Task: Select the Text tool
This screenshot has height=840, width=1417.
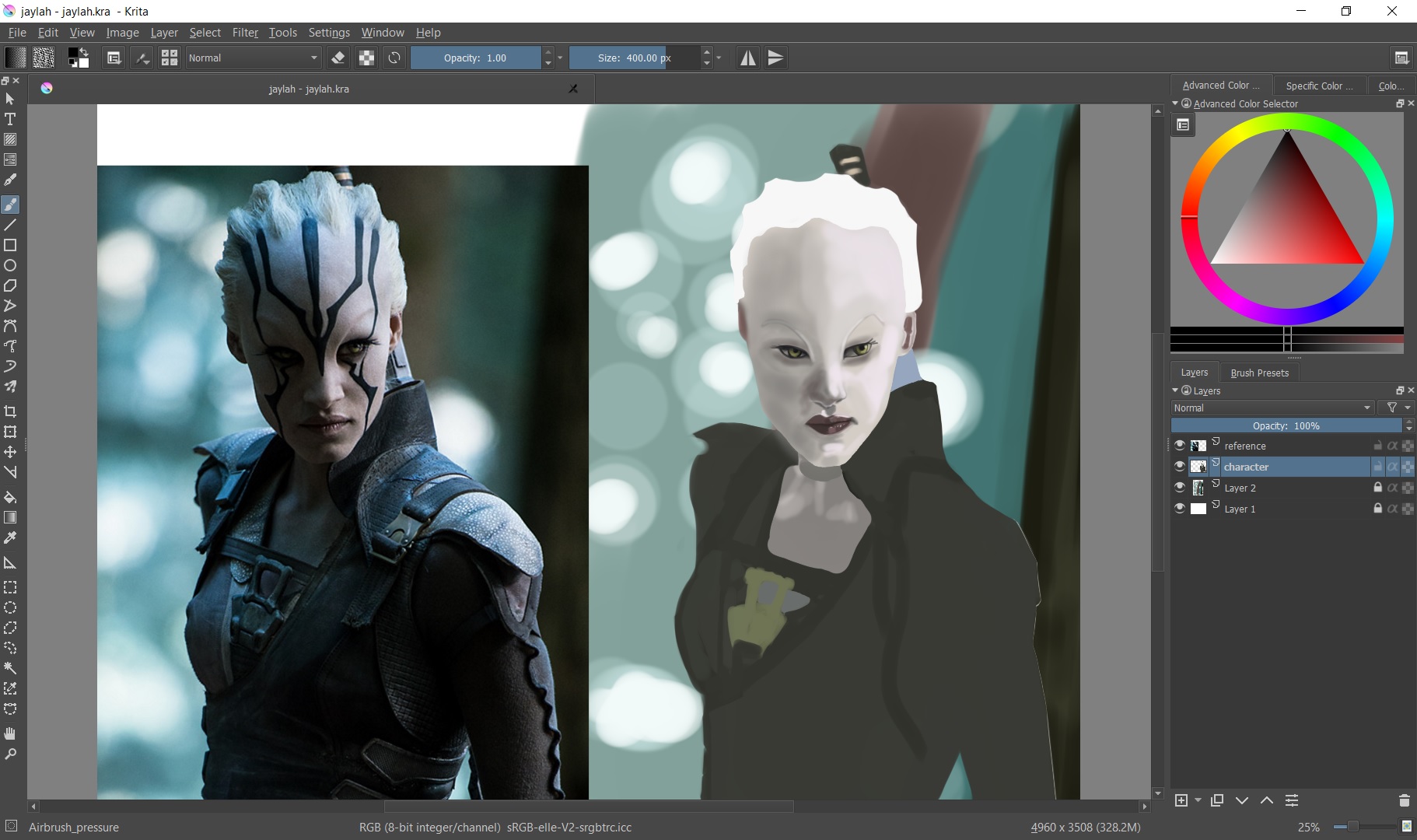Action: pyautogui.click(x=10, y=120)
